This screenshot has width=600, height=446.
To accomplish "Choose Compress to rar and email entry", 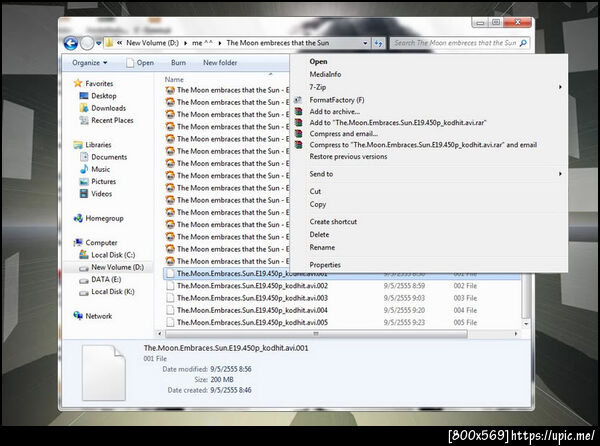I will 423,145.
